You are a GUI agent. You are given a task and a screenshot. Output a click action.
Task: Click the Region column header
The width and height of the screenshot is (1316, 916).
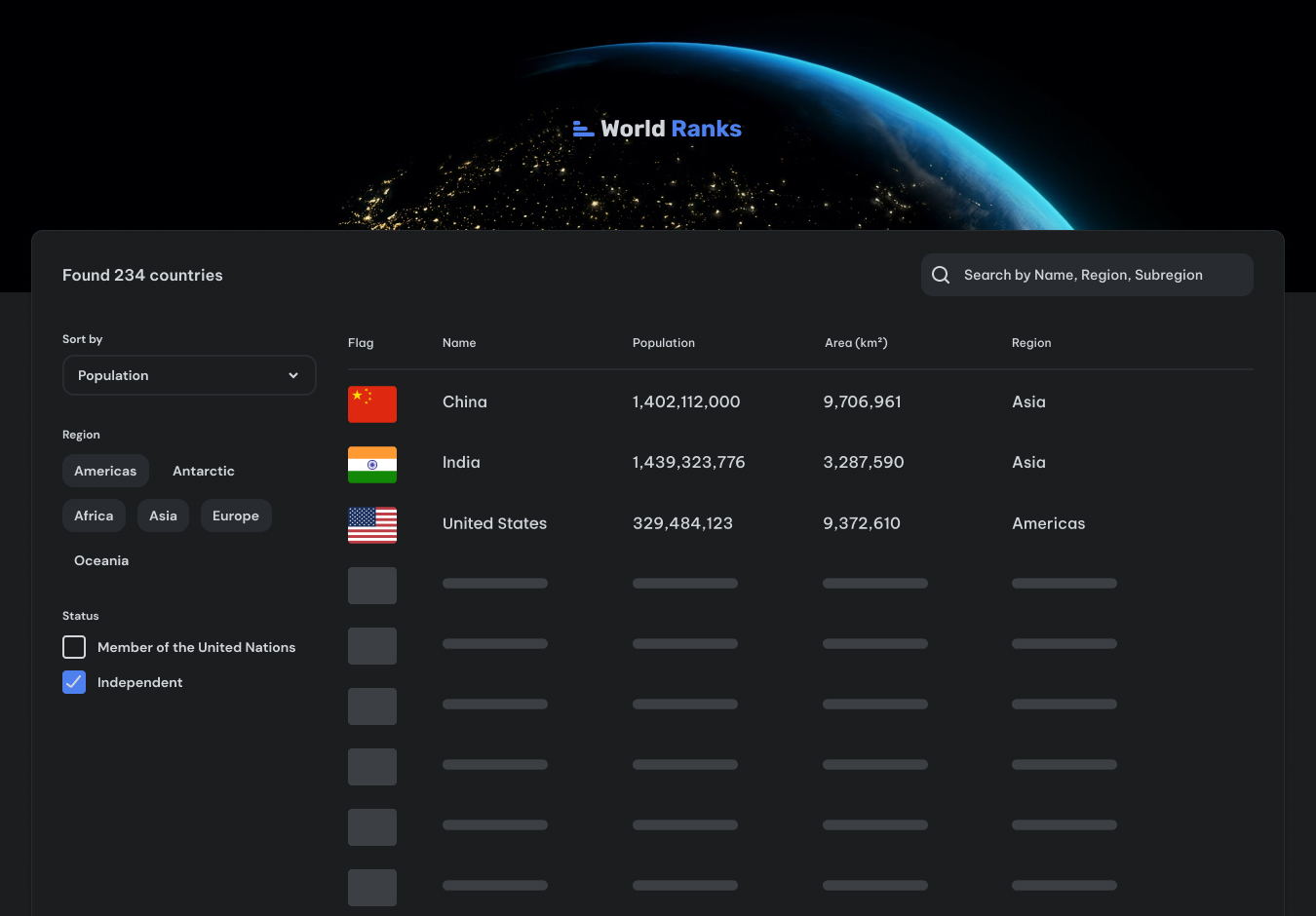(1031, 343)
